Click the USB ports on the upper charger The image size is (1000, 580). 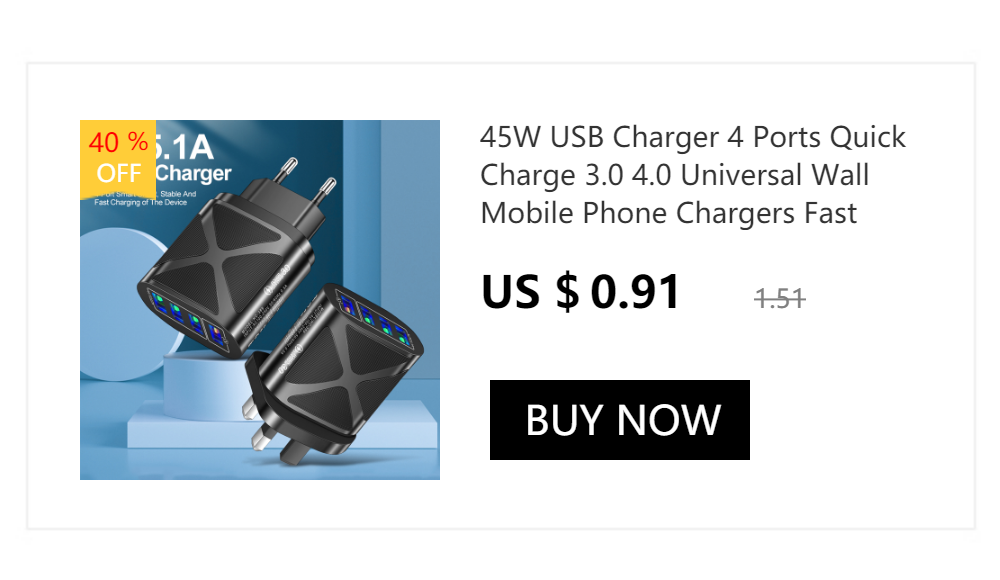pyautogui.click(x=187, y=318)
